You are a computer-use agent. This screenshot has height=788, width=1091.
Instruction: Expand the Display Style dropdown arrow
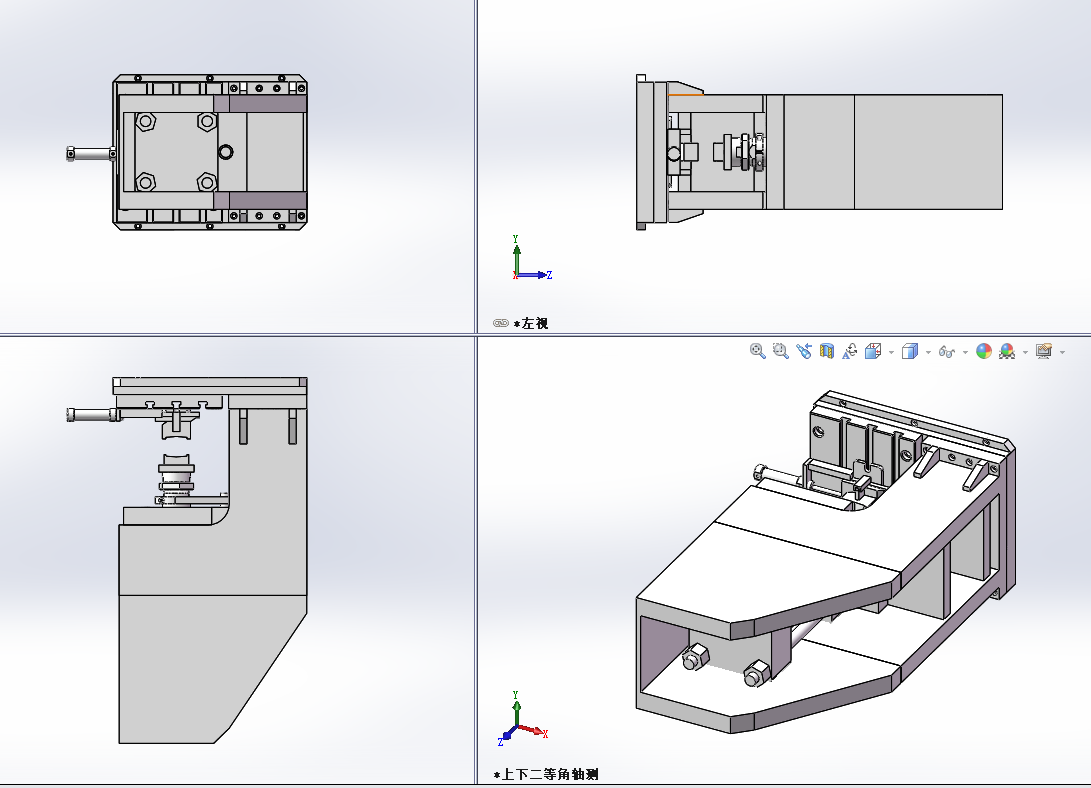928,352
